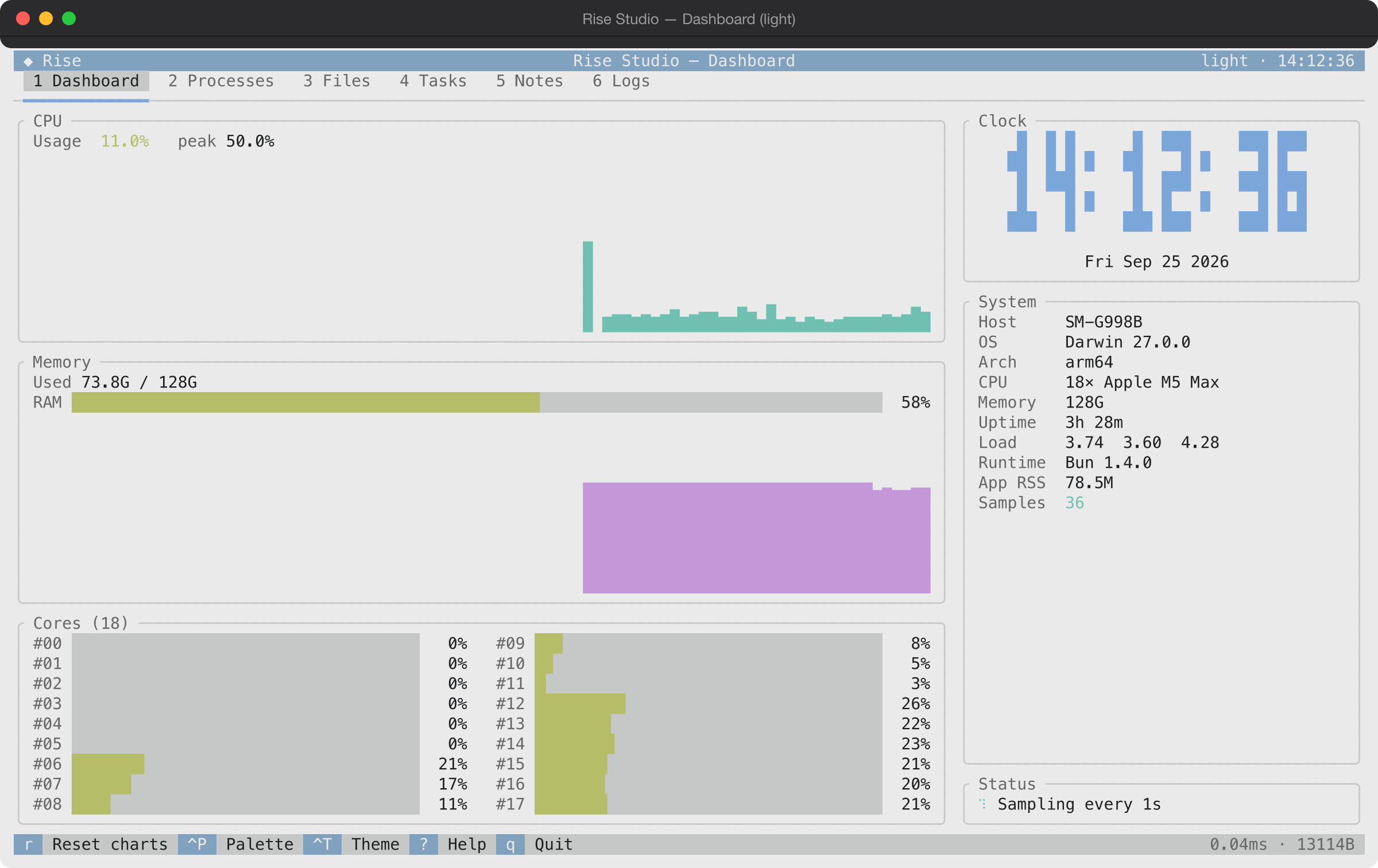
Task: Switch to the 1 Dashboard tab
Action: point(86,81)
